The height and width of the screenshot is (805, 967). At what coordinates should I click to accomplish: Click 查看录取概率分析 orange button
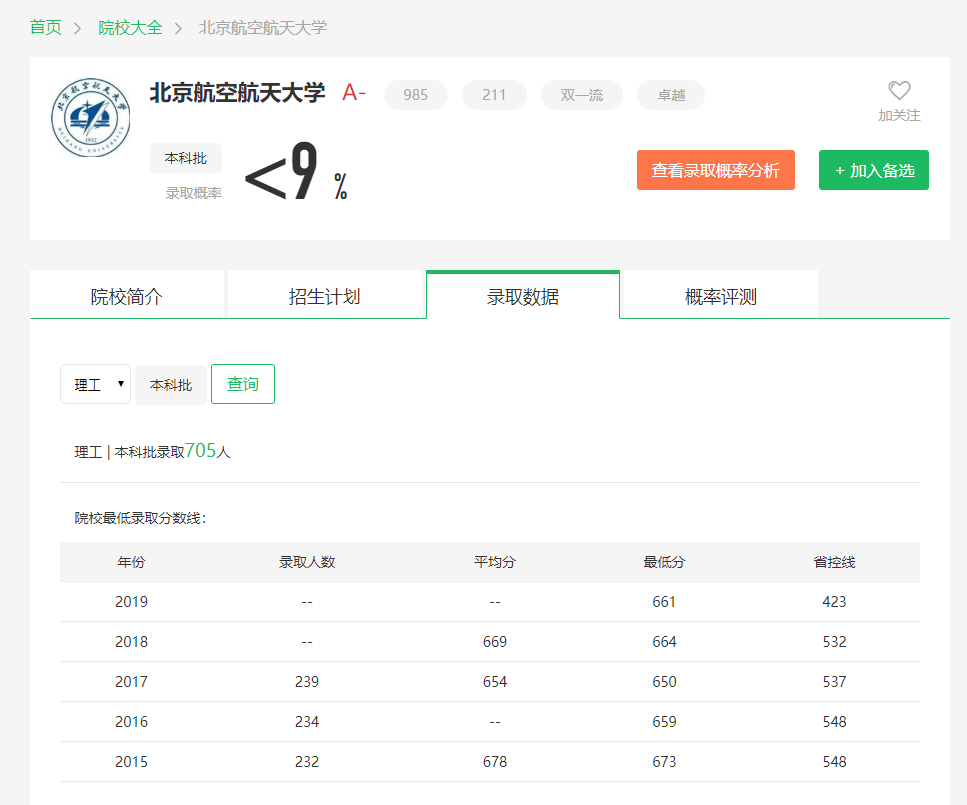(715, 170)
